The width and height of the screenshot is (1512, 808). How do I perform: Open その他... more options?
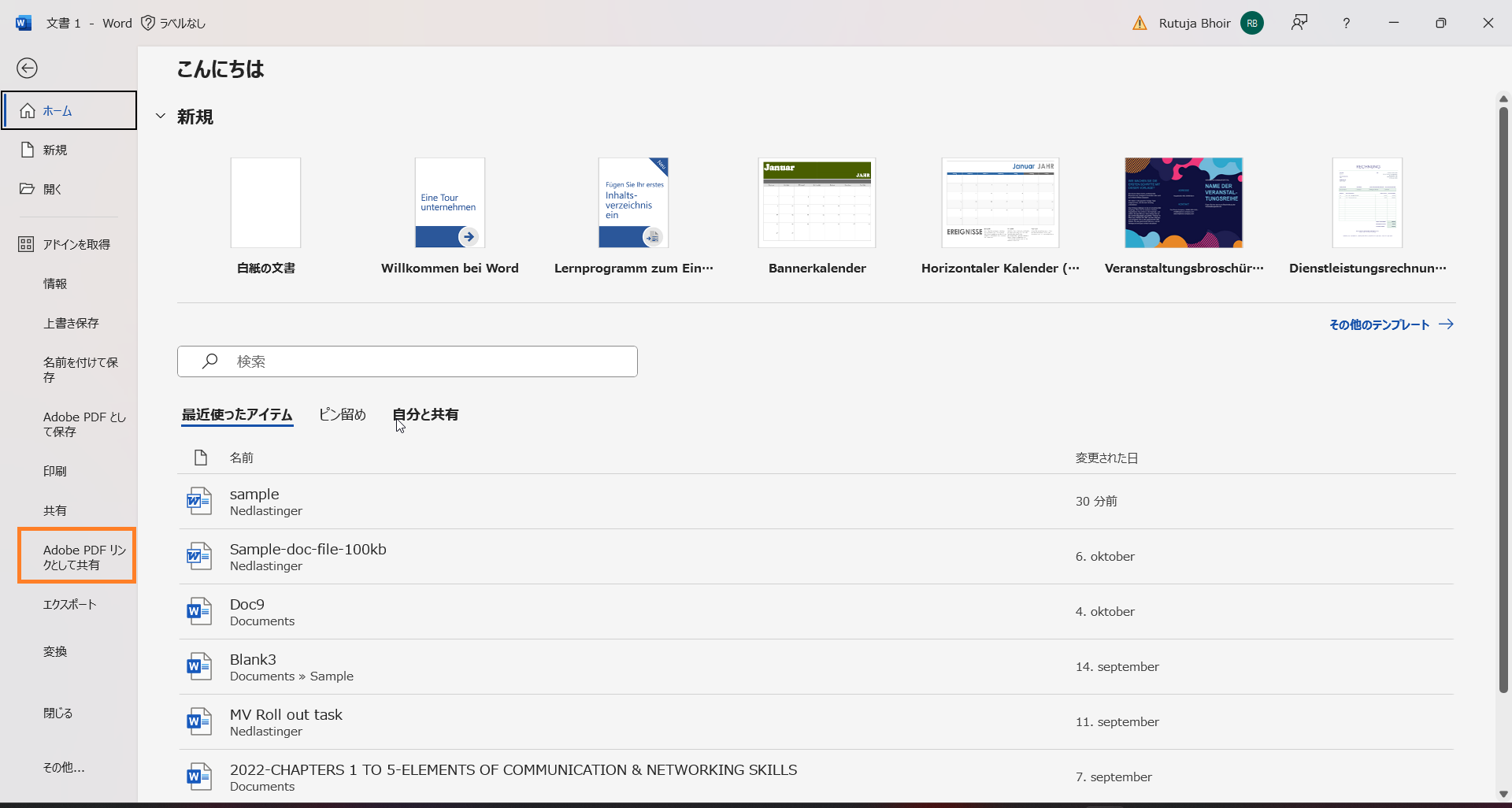tap(69, 767)
